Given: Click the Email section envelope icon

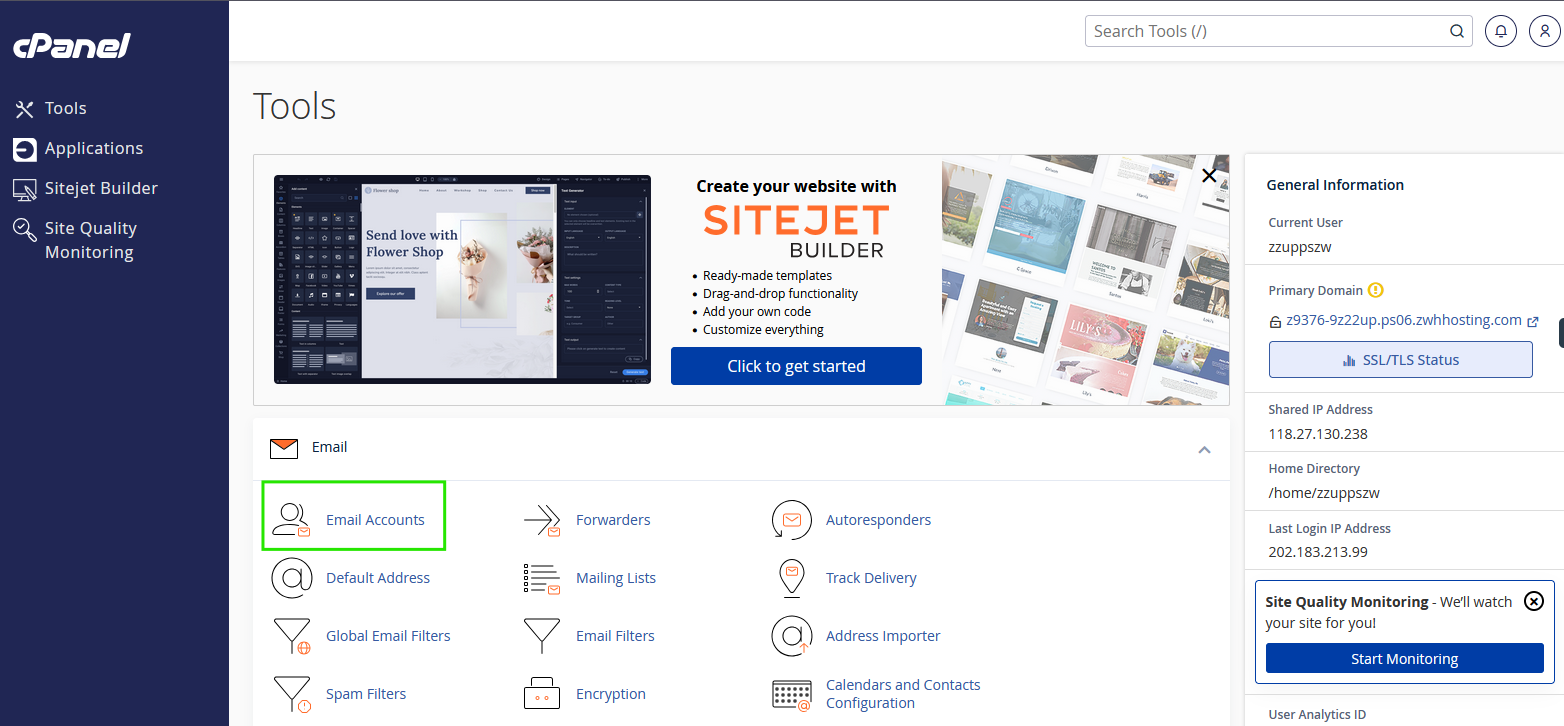Looking at the screenshot, I should pos(284,448).
